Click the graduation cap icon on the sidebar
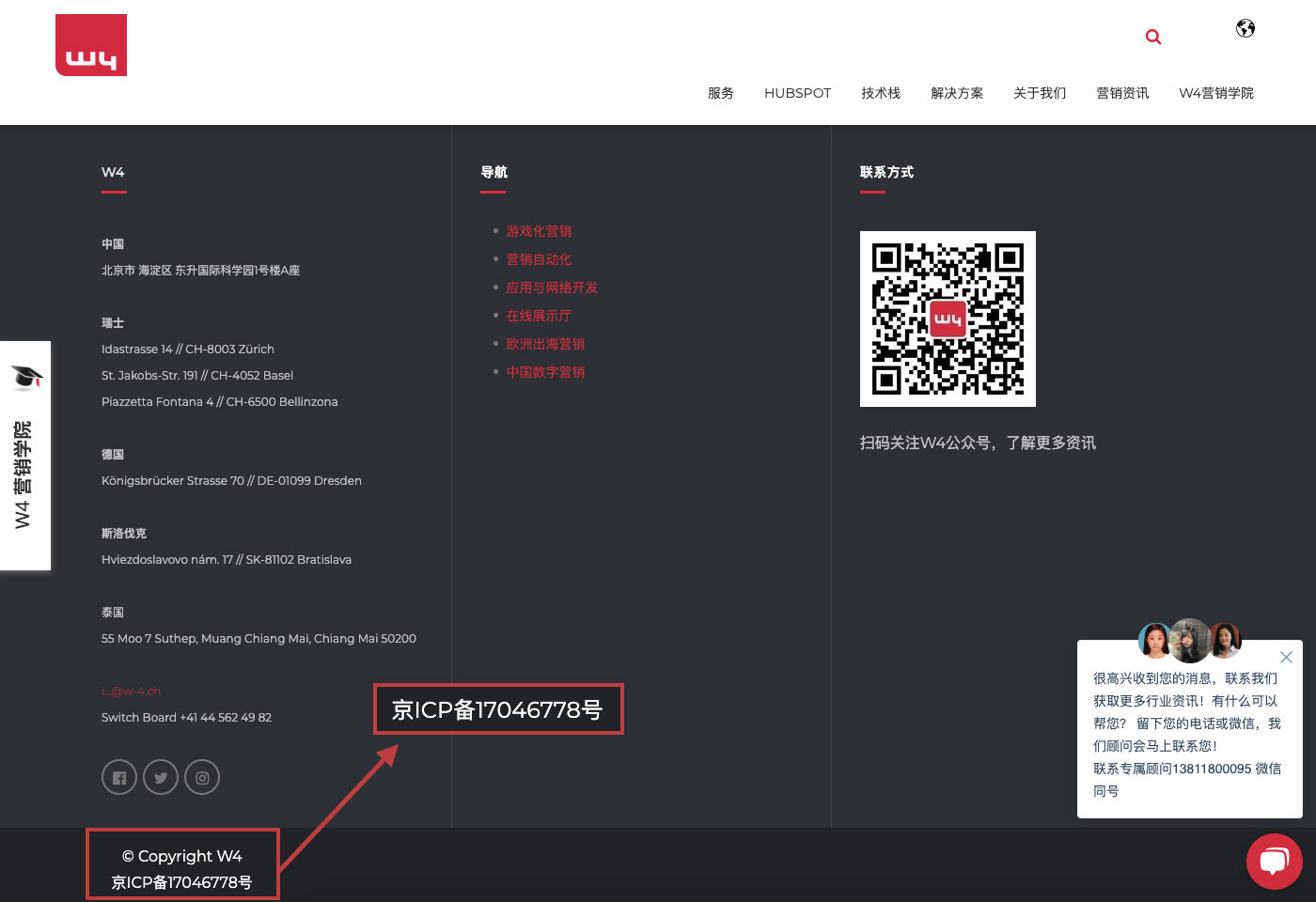 (27, 376)
